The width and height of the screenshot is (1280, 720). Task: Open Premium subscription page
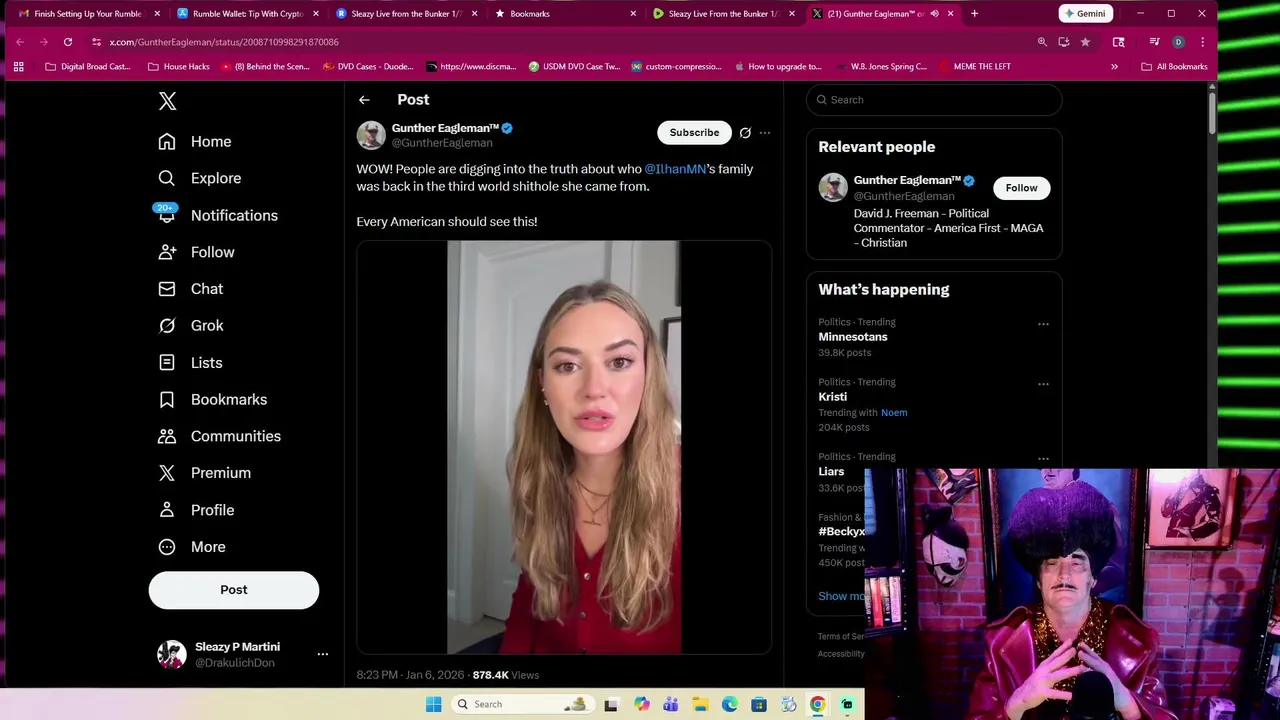(x=205, y=473)
